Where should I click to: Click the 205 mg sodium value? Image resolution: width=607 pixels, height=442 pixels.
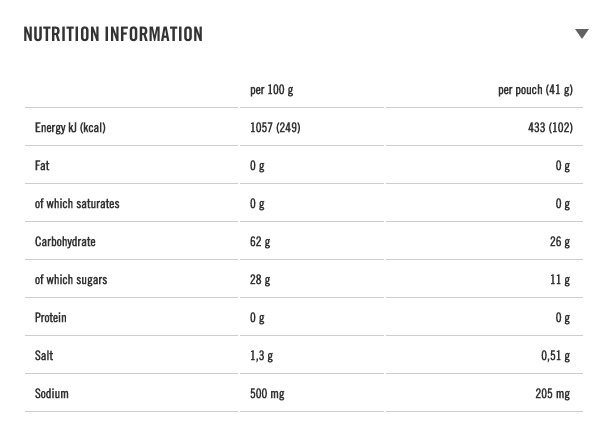[x=552, y=394]
